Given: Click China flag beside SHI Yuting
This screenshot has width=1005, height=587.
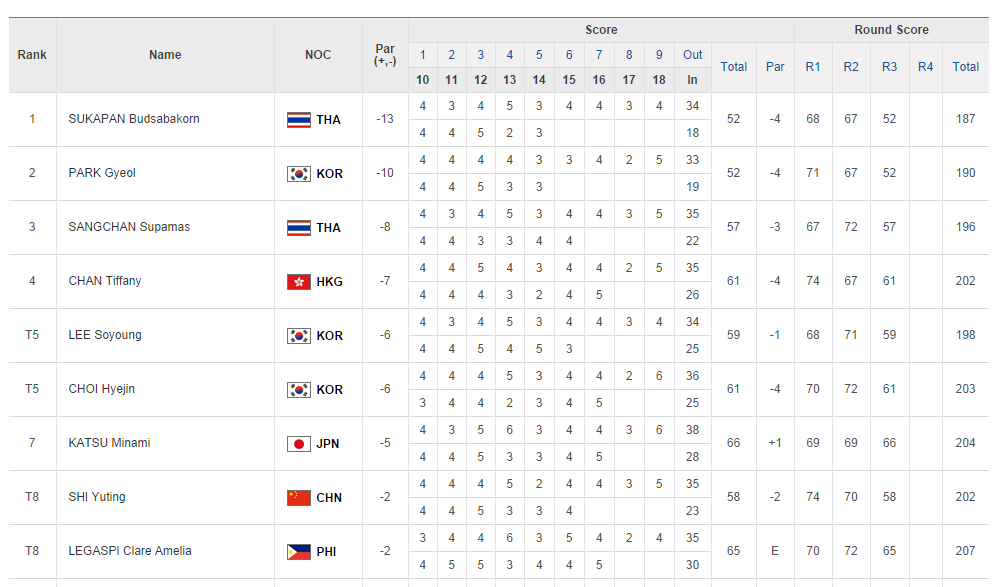Looking at the screenshot, I should coord(299,498).
